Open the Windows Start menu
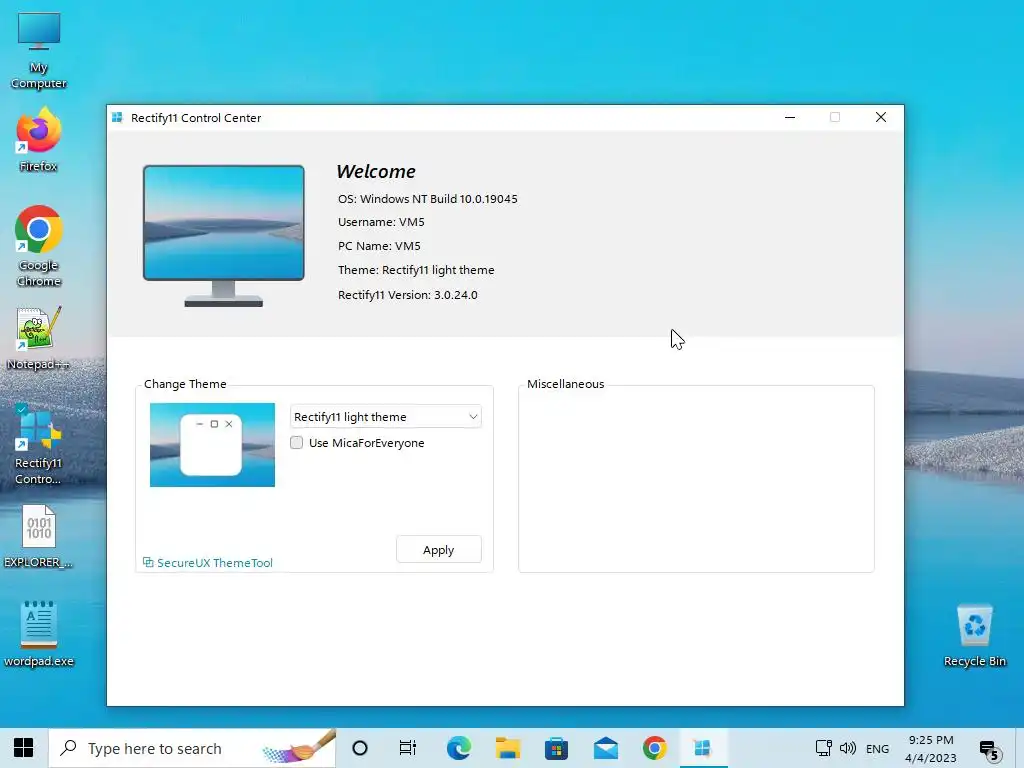The height and width of the screenshot is (768, 1024). click(24, 748)
